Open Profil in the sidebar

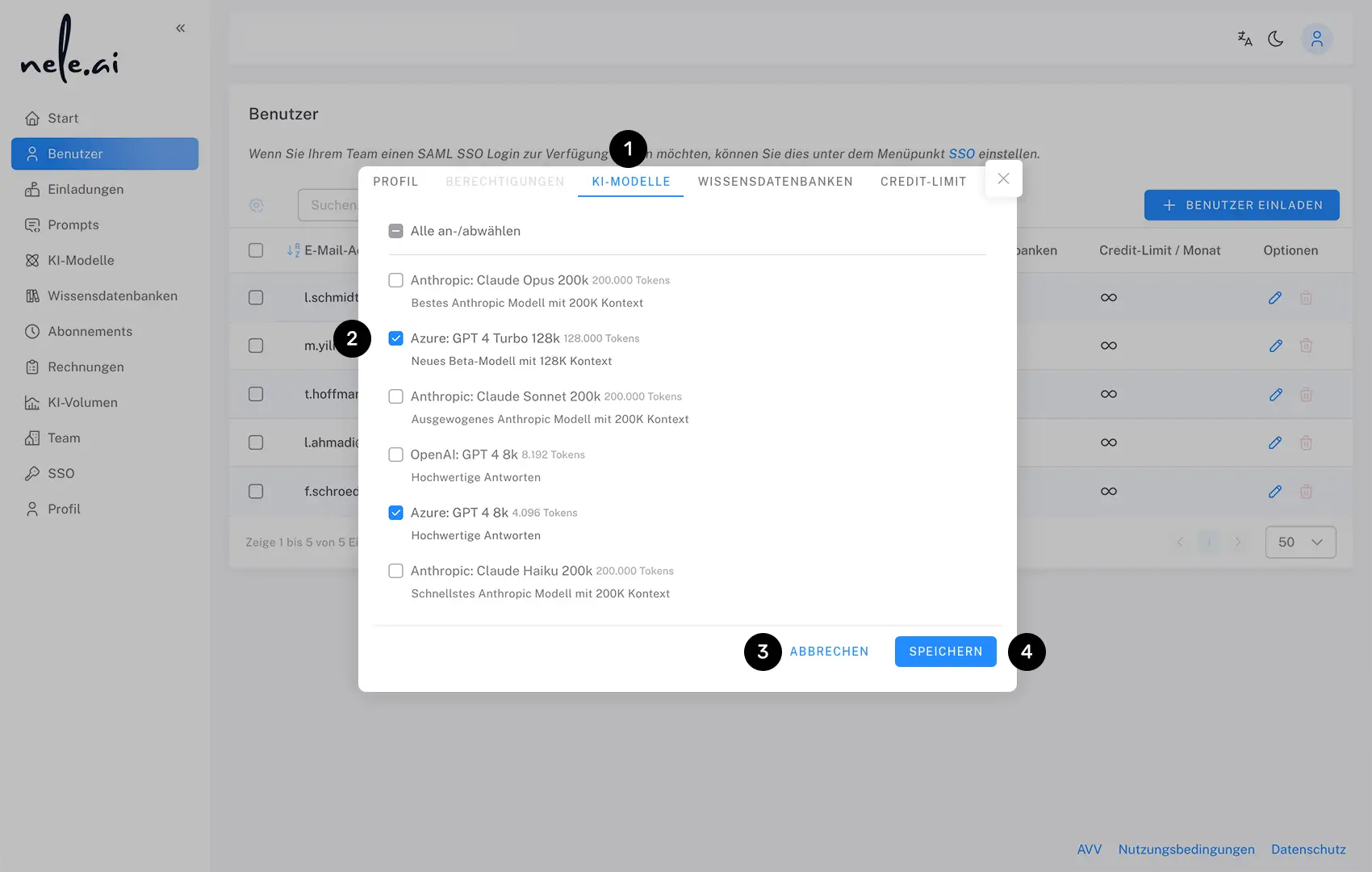coord(105,509)
